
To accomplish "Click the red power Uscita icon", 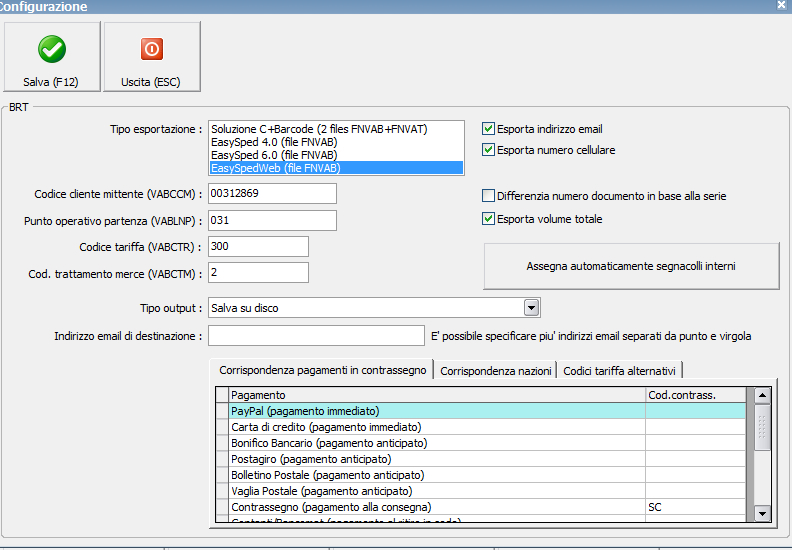I will coord(152,49).
